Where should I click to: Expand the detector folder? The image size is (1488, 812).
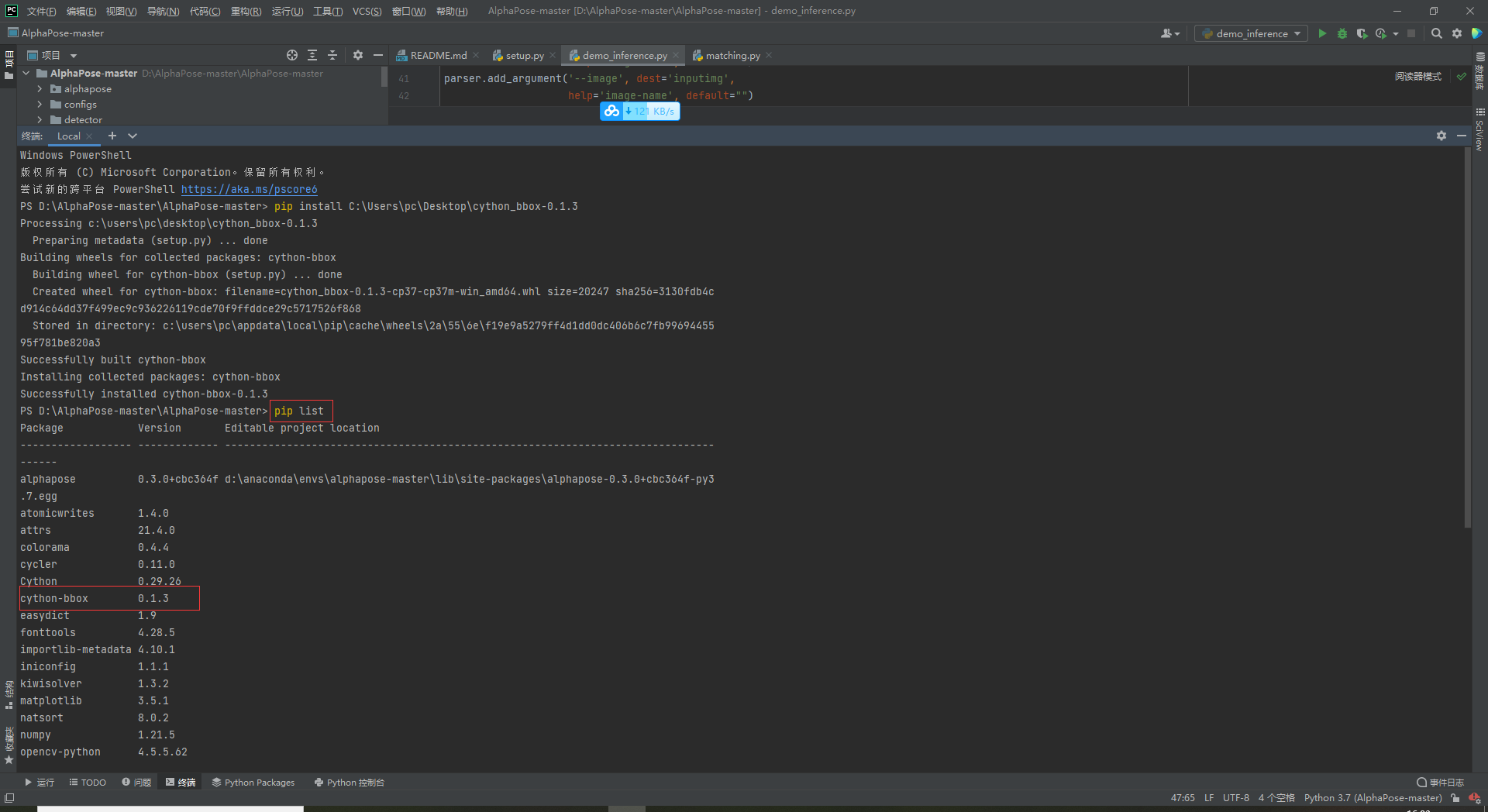click(x=40, y=120)
